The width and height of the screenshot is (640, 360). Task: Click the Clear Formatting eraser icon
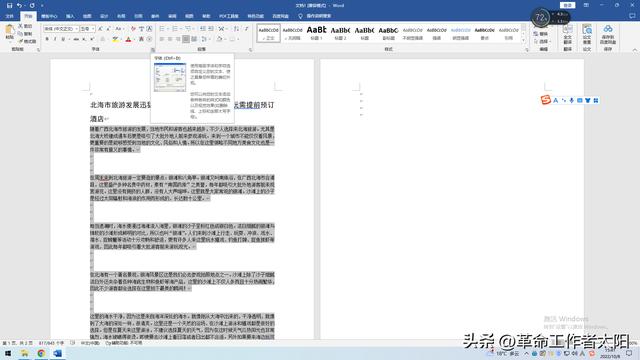tap(133, 29)
